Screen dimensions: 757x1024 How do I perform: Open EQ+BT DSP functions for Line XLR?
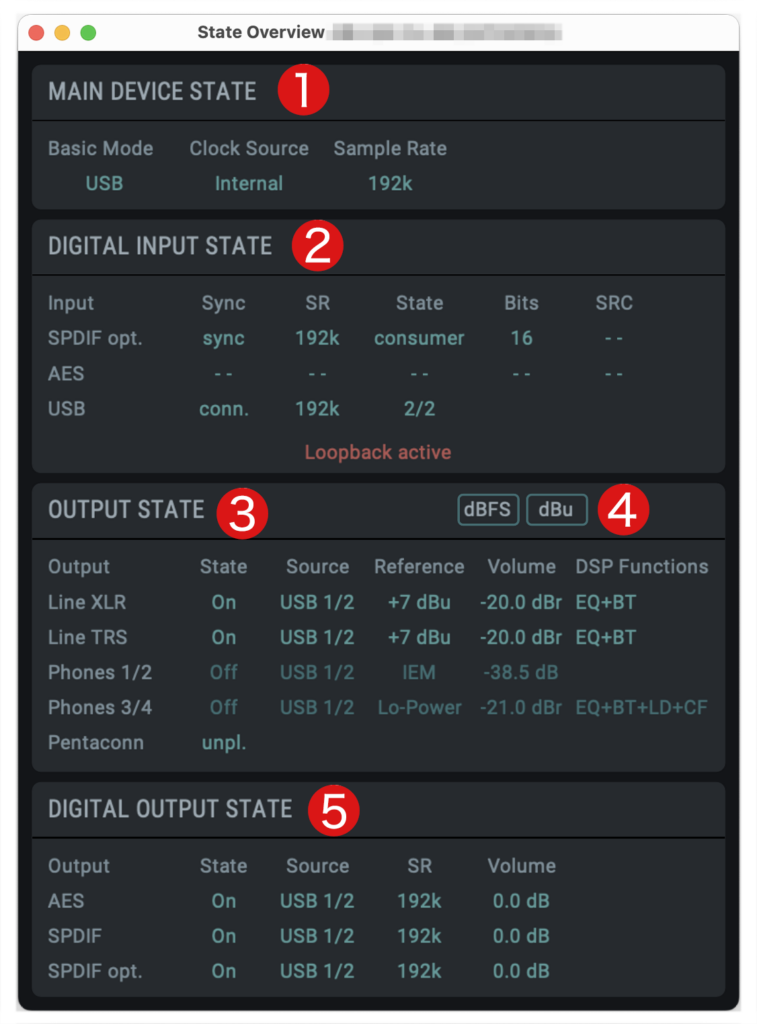tap(613, 602)
